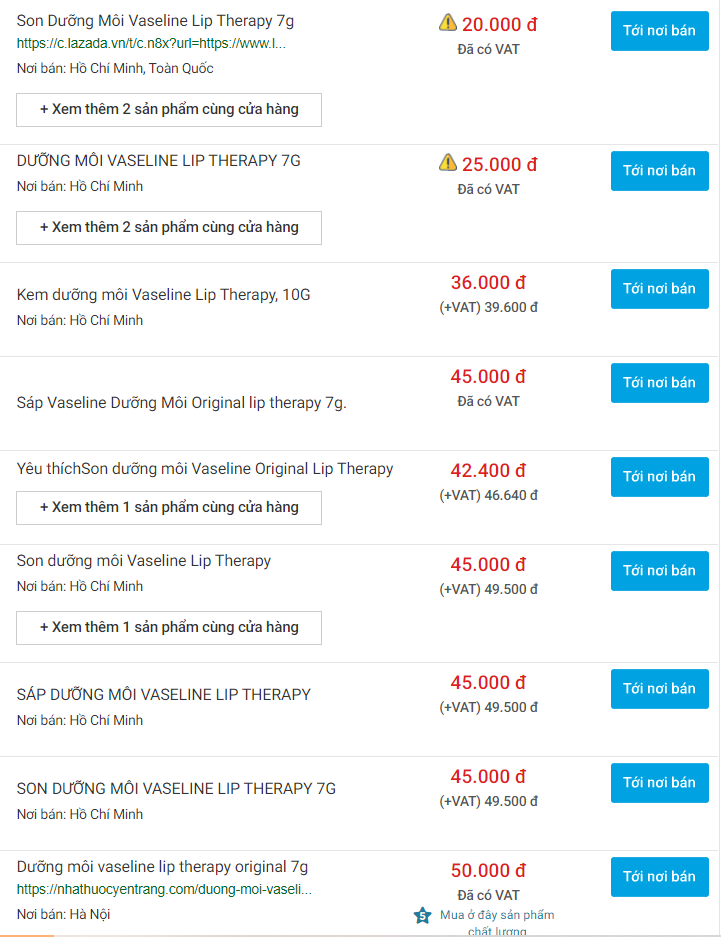Go to seller for the 36.000 đ listing
Image resolution: width=721 pixels, height=937 pixels.
click(659, 289)
